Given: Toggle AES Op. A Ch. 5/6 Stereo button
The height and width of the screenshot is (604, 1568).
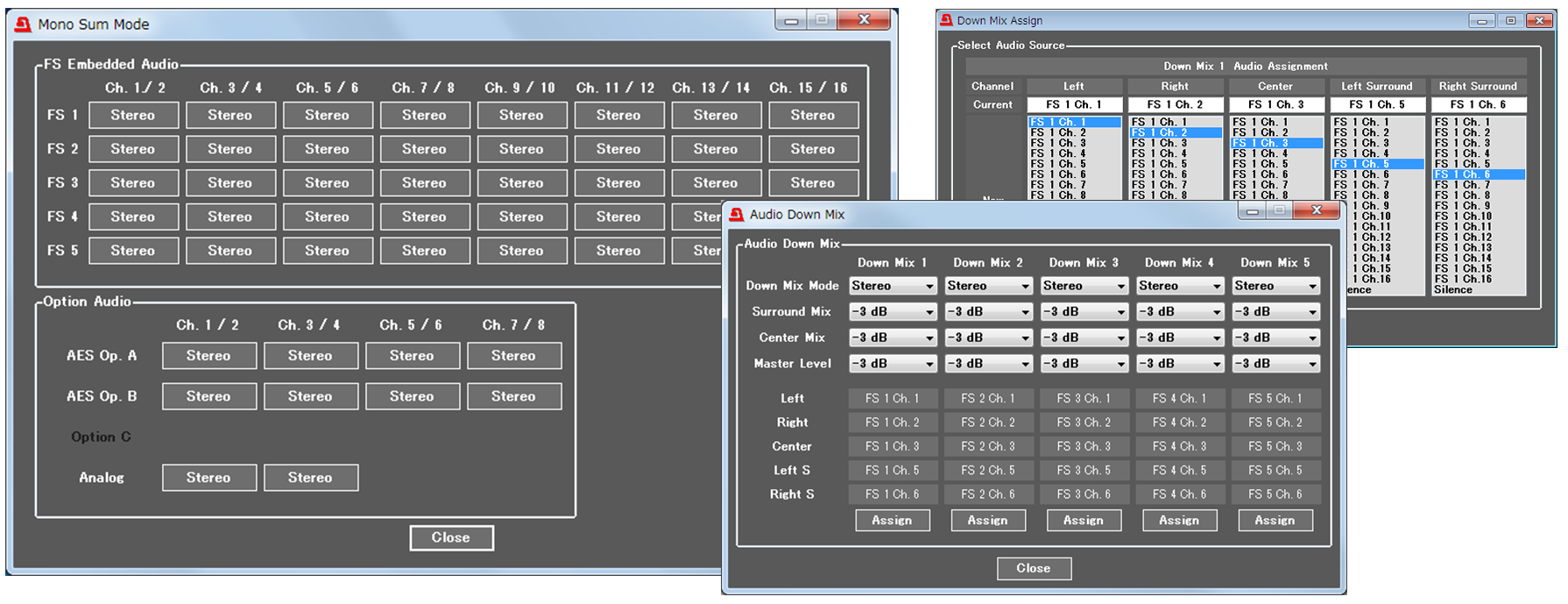Looking at the screenshot, I should tap(412, 356).
